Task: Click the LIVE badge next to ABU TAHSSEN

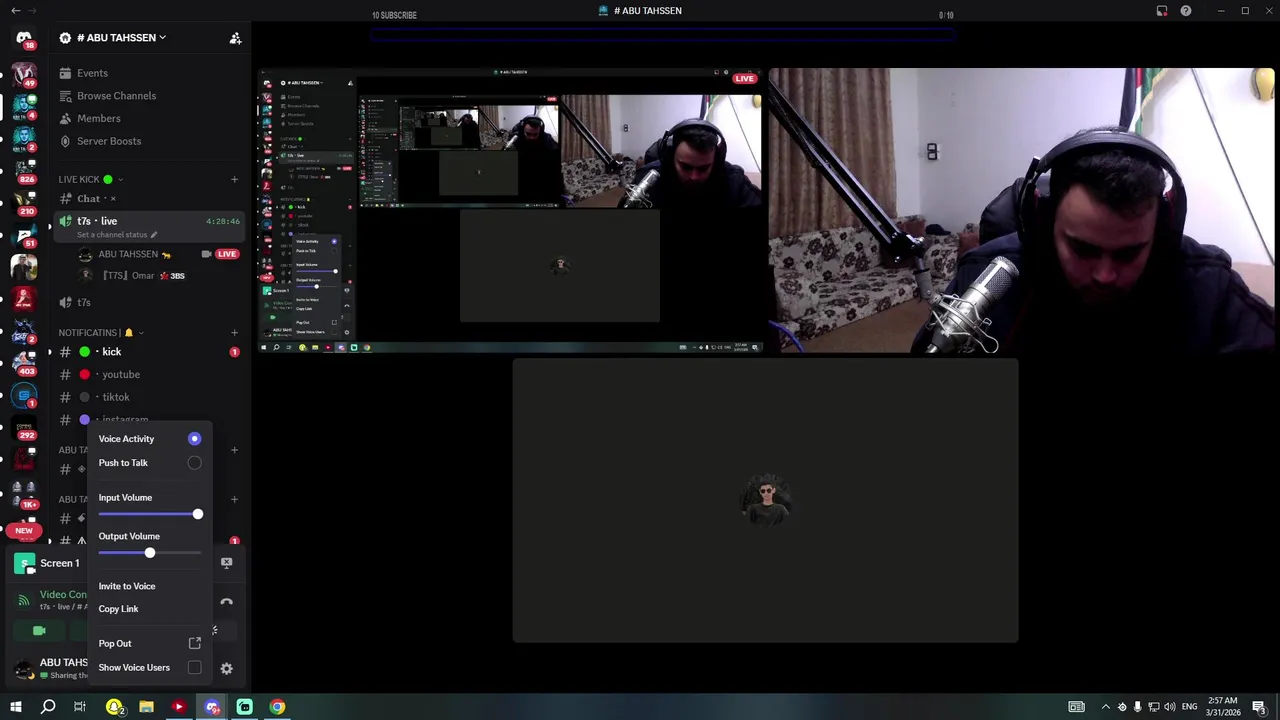Action: 227,254
